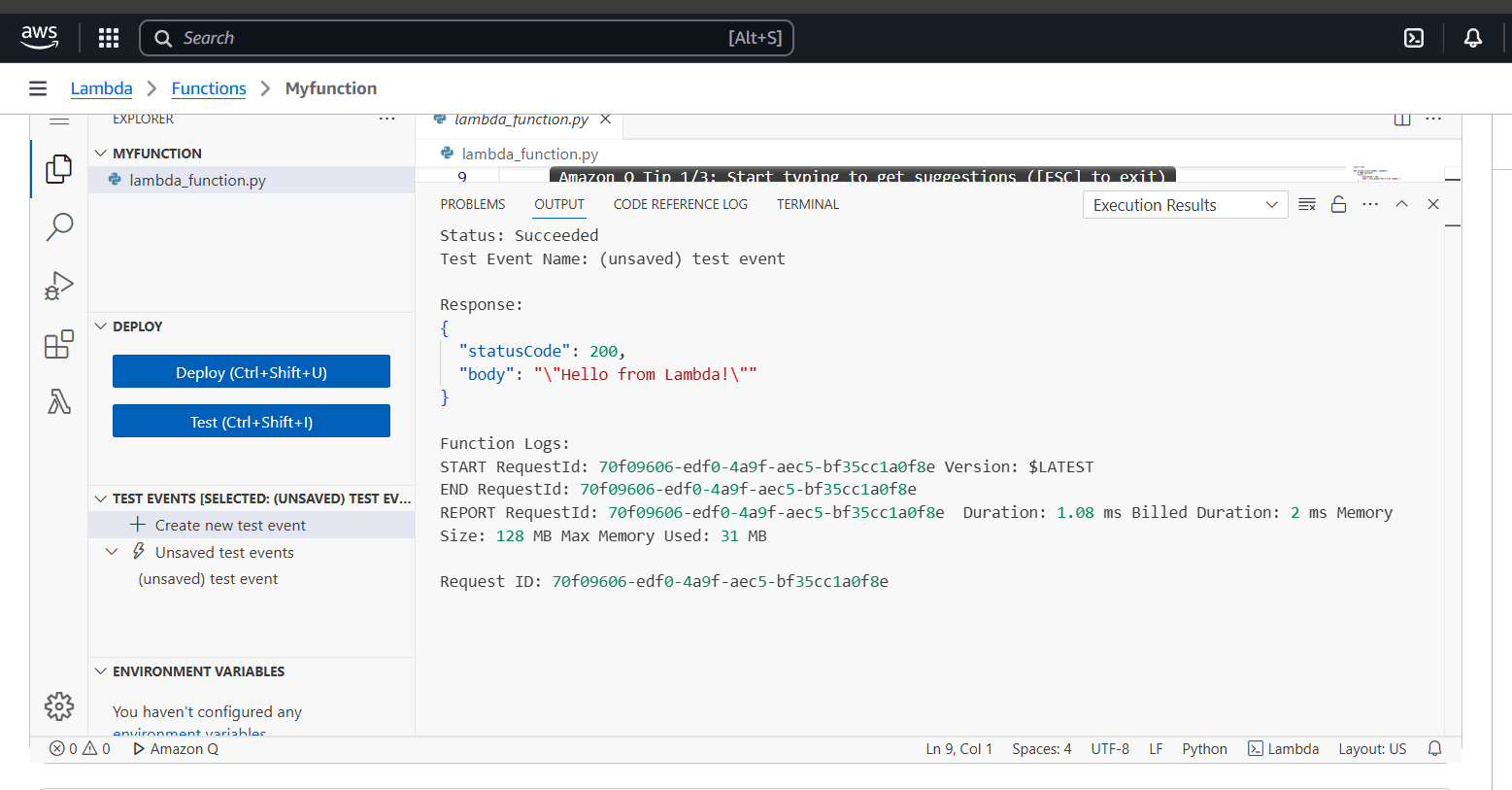Open Explorer panel more actions ellipsis
The height and width of the screenshot is (790, 1512).
387,119
